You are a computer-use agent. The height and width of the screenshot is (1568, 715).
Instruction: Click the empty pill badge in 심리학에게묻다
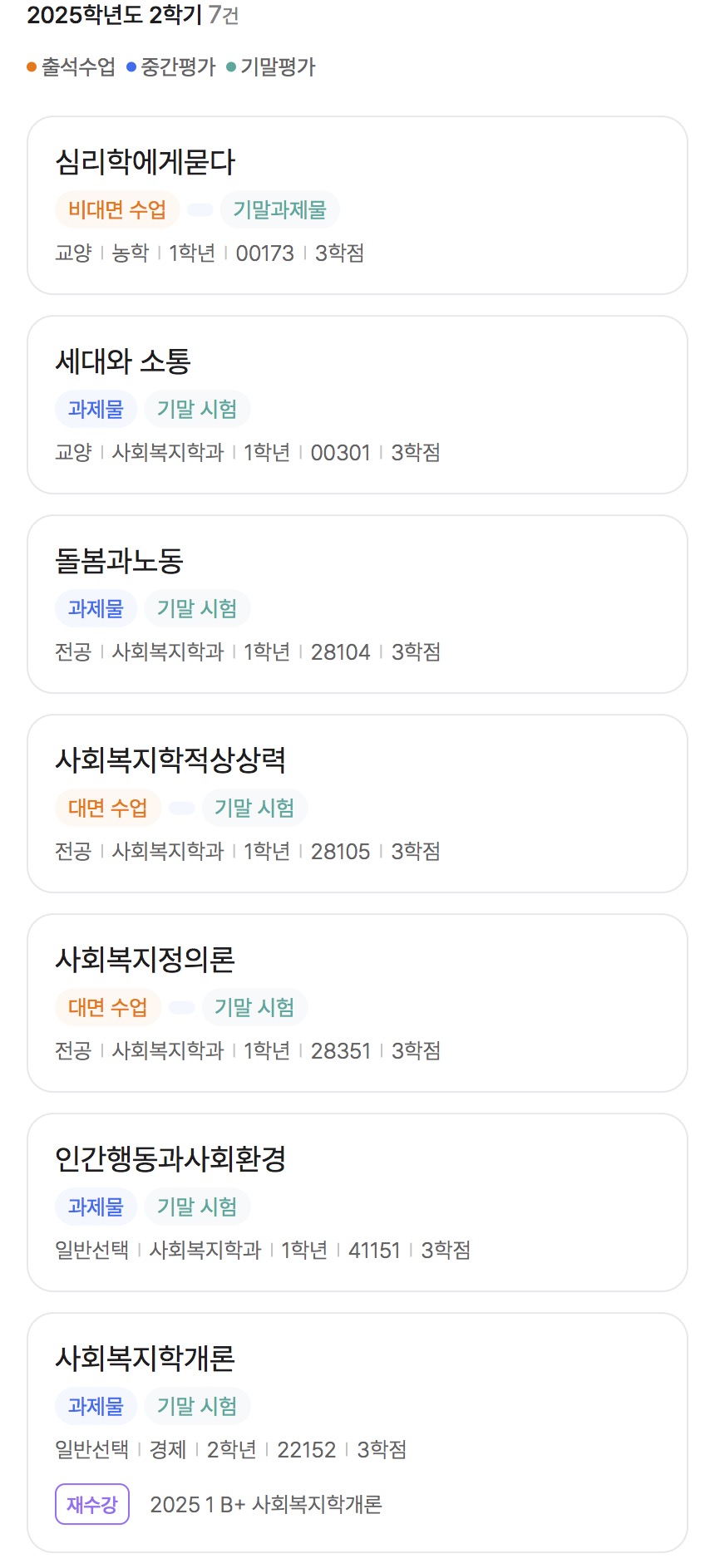pyautogui.click(x=200, y=210)
